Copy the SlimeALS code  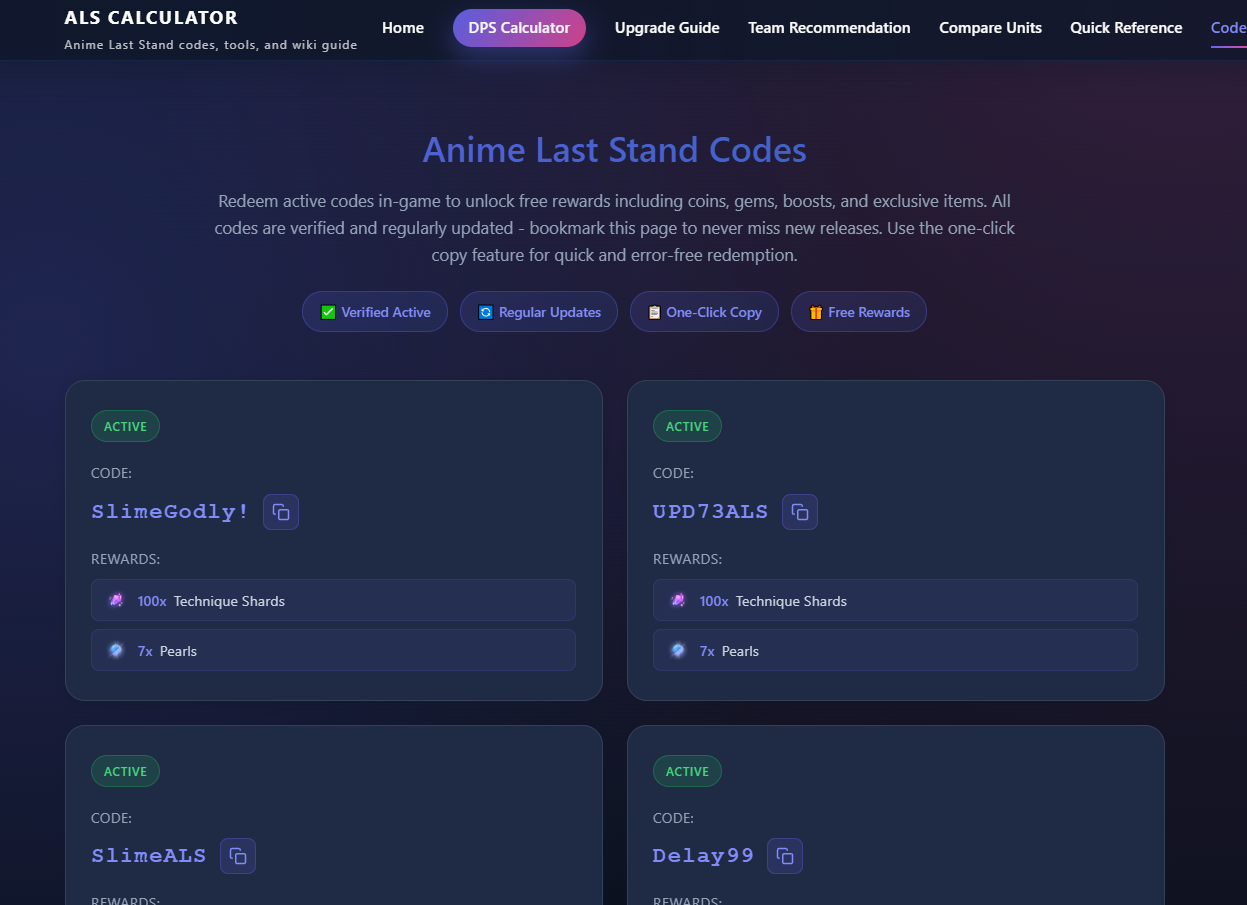[x=237, y=855]
